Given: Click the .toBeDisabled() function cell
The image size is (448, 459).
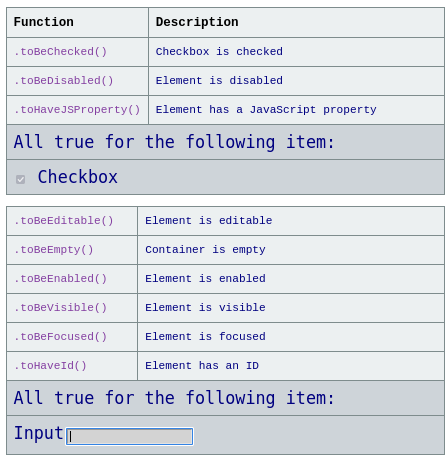Looking at the screenshot, I should point(77,81).
